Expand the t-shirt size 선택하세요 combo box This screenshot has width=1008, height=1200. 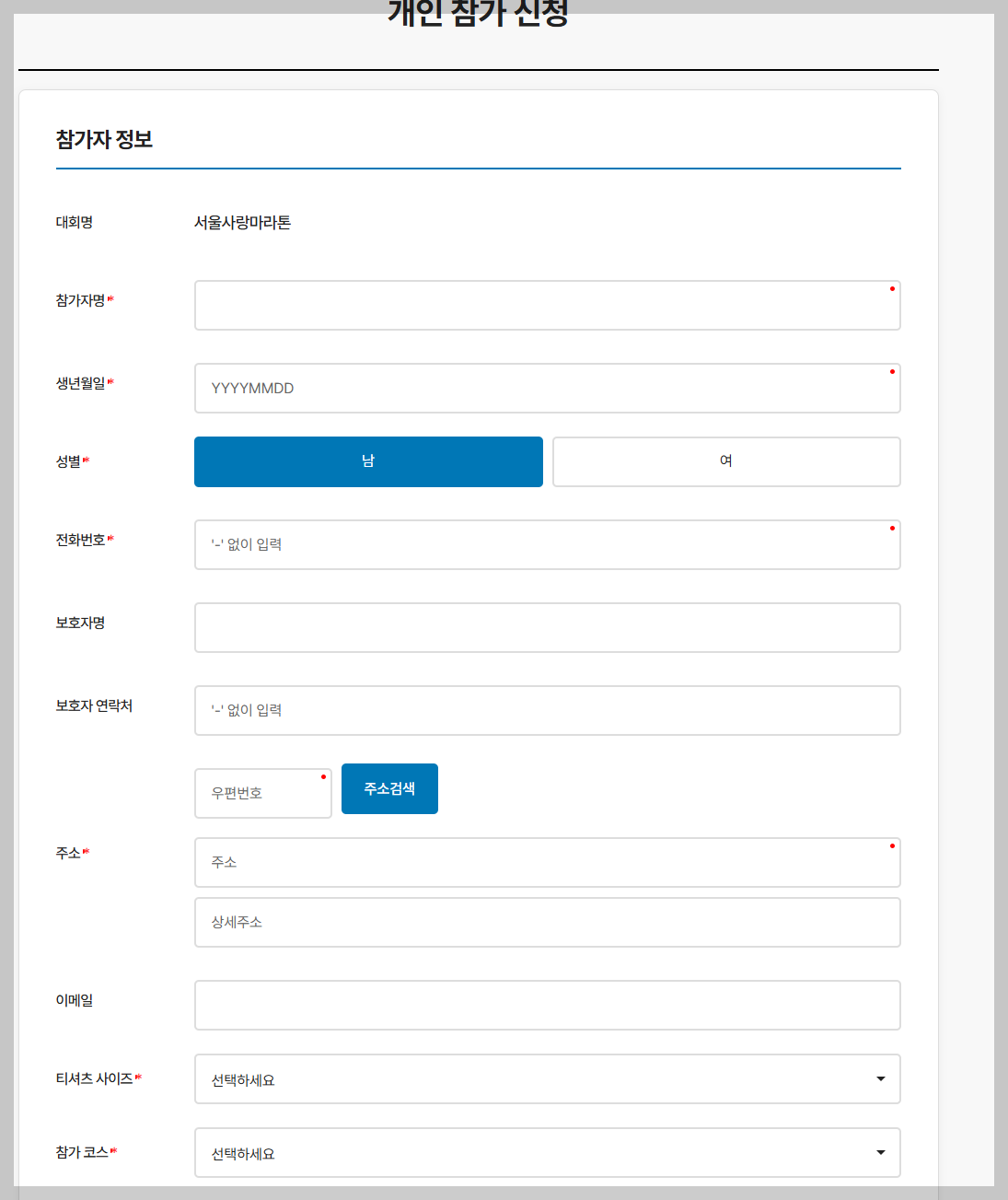(x=547, y=1078)
